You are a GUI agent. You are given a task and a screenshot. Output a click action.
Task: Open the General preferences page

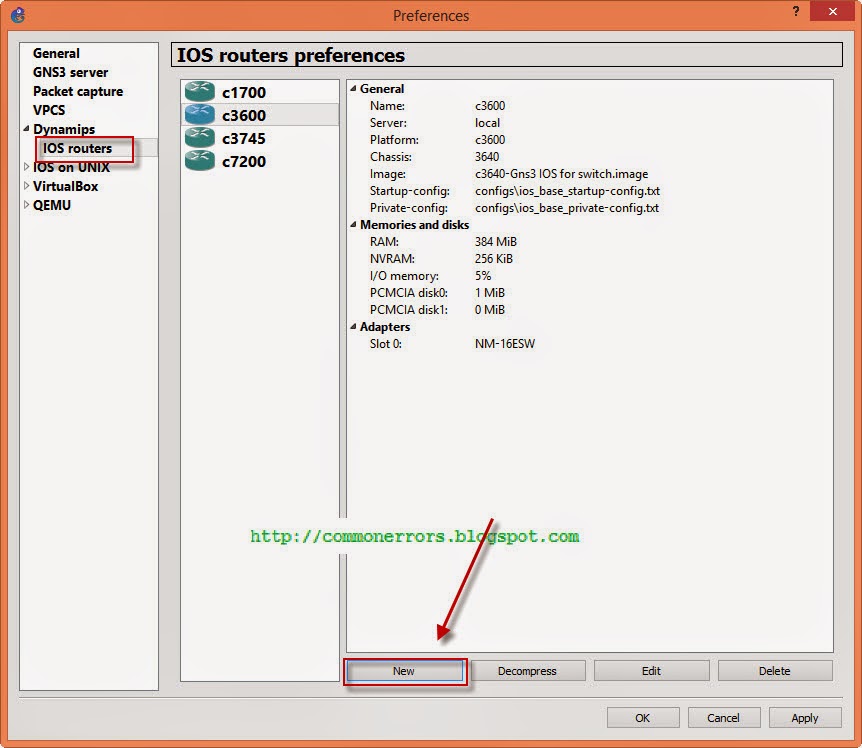[56, 53]
